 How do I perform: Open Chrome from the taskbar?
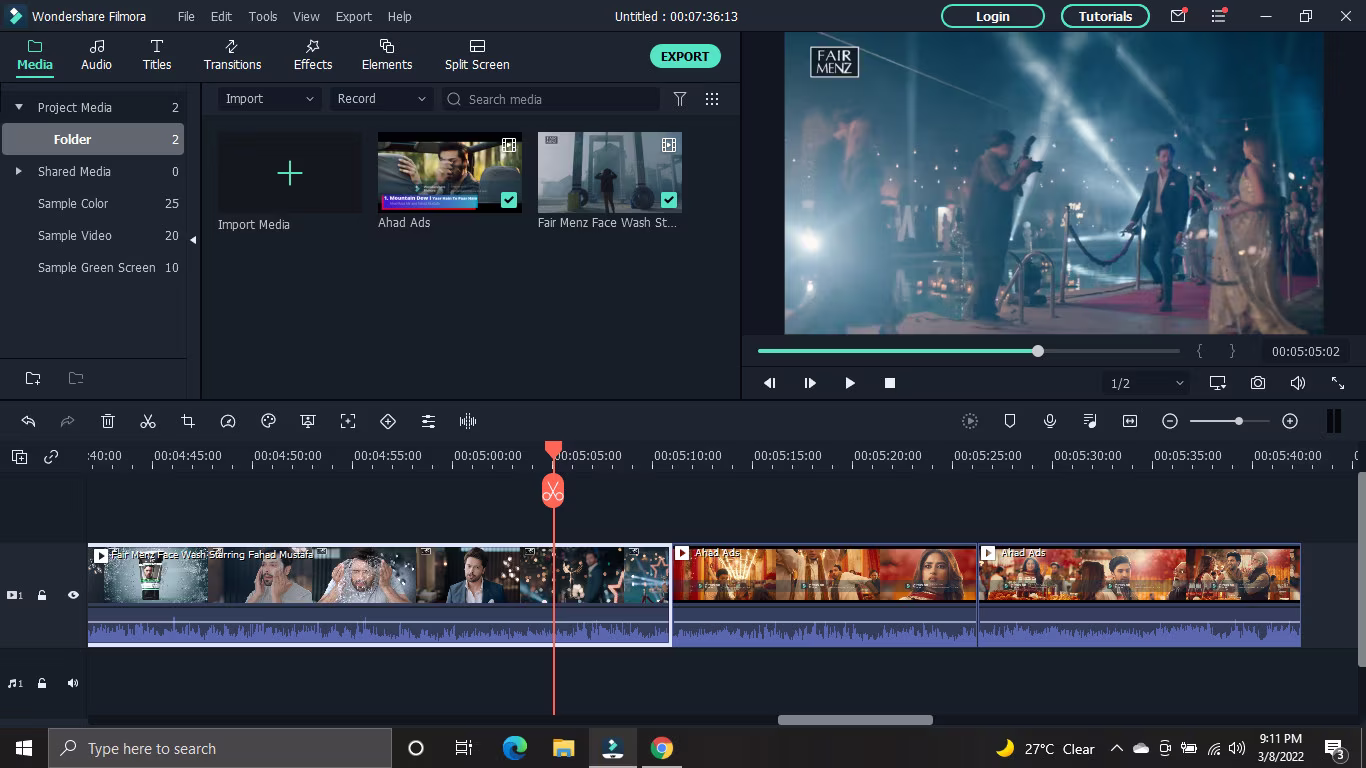pos(661,748)
